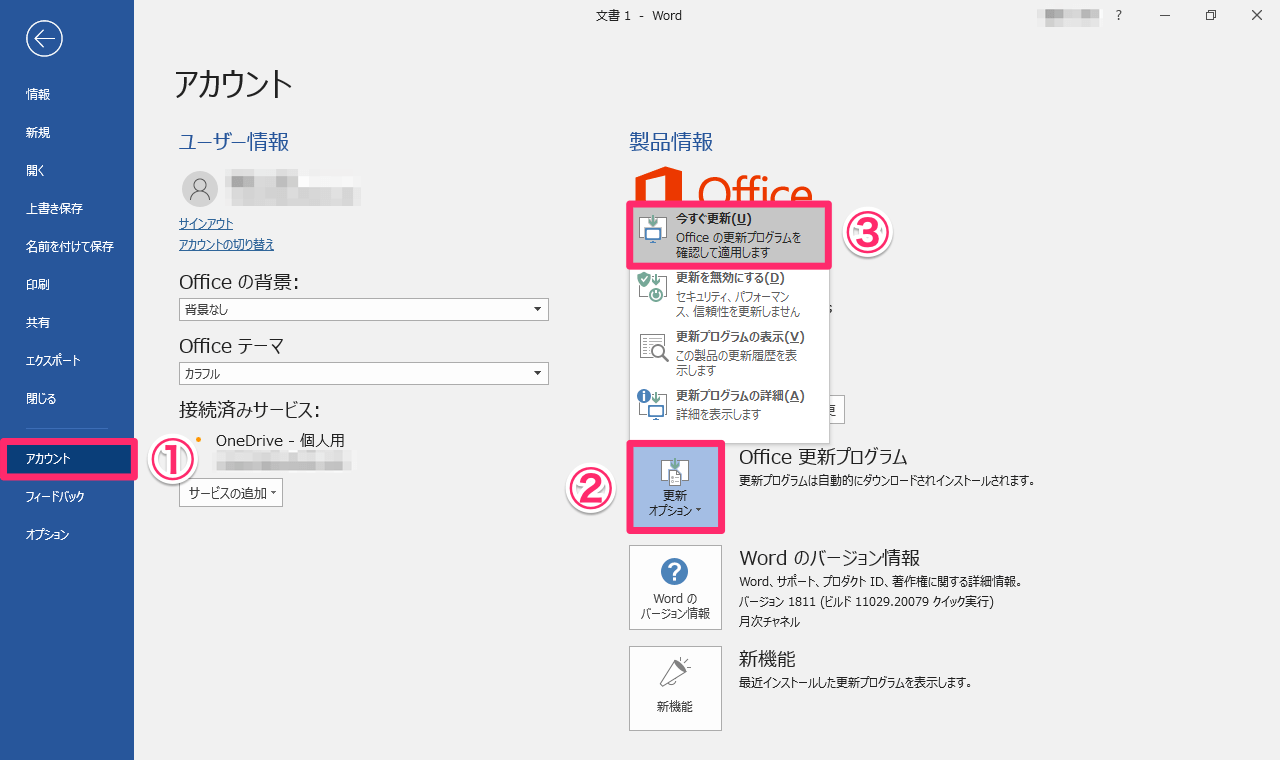Click the info icon for 更新プログラムの詳細

[652, 404]
